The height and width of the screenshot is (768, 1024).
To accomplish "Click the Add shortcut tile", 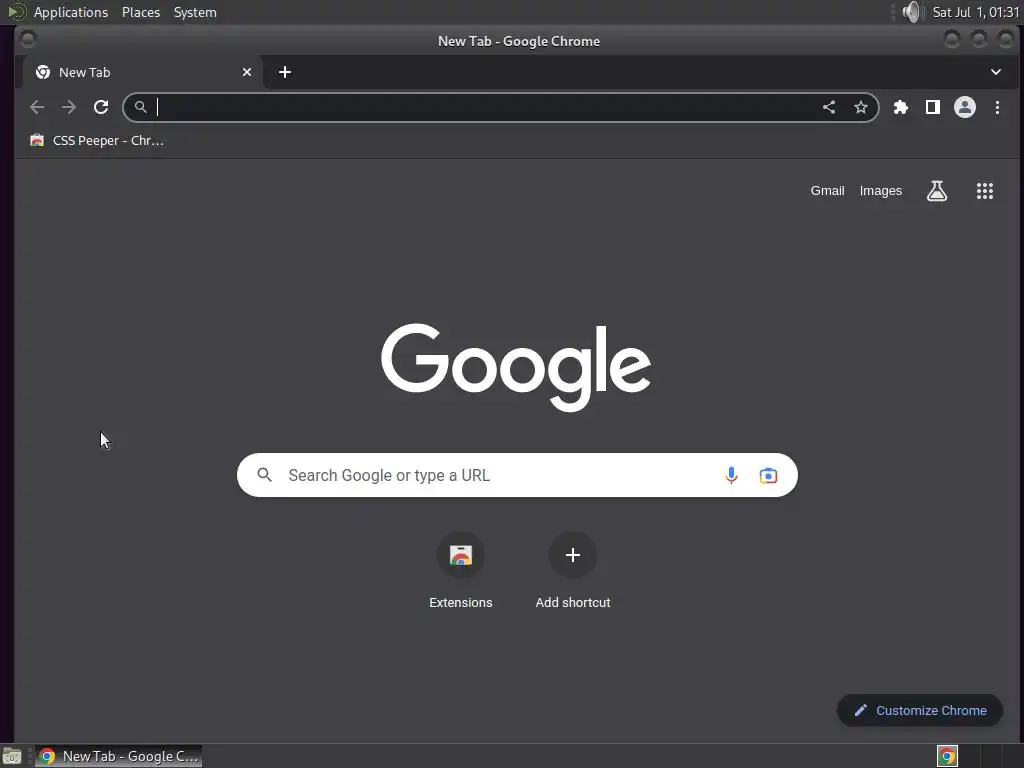I will coord(573,571).
